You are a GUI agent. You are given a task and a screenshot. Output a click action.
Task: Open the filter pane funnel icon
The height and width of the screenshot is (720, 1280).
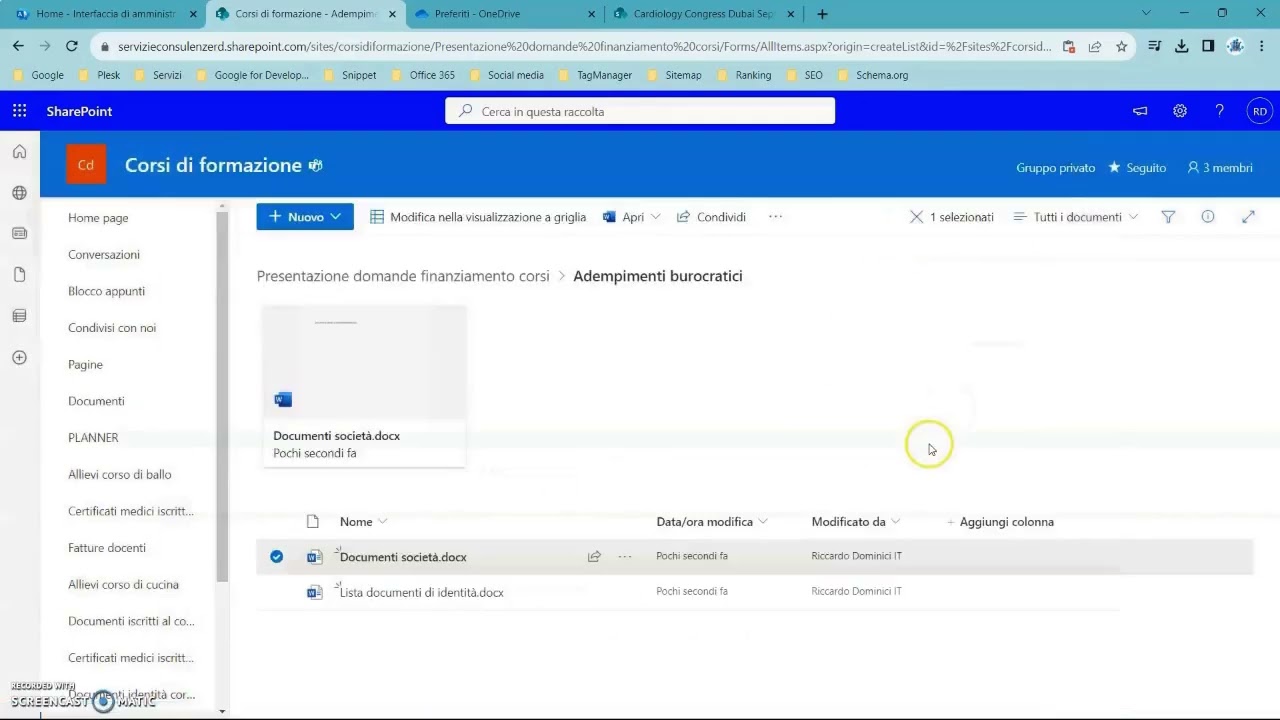1168,217
